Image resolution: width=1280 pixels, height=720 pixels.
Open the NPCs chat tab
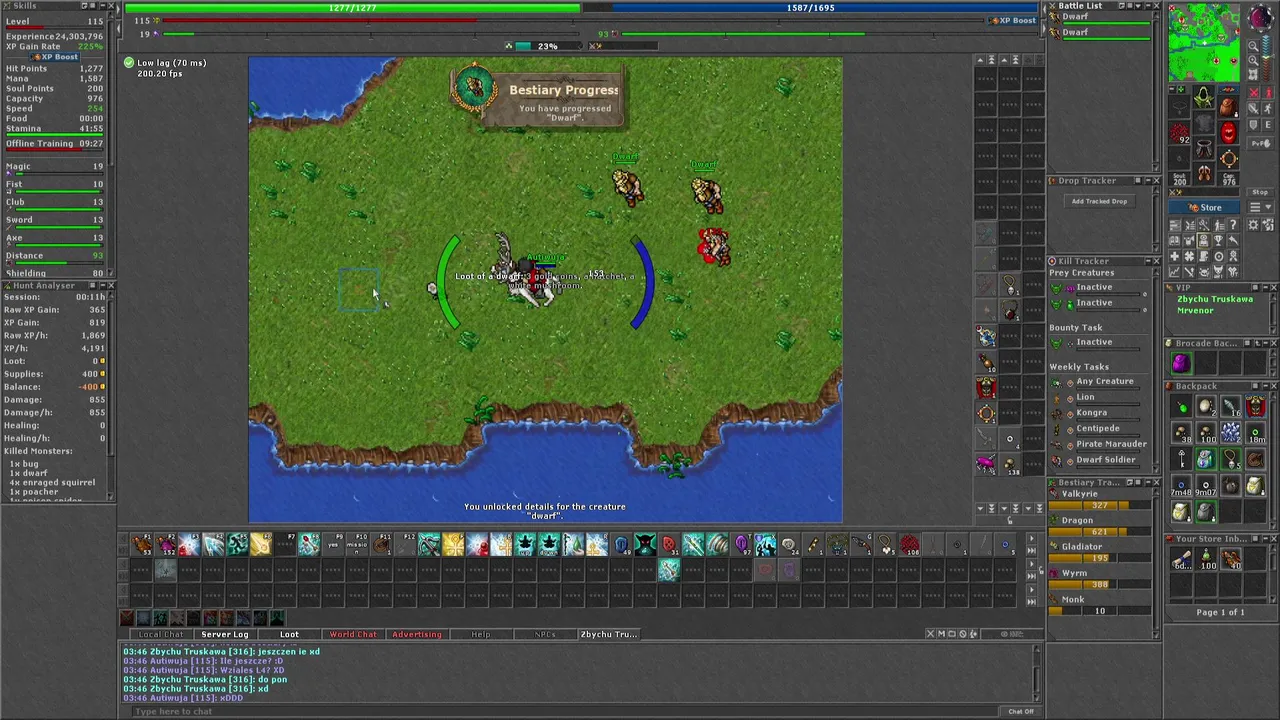(545, 634)
